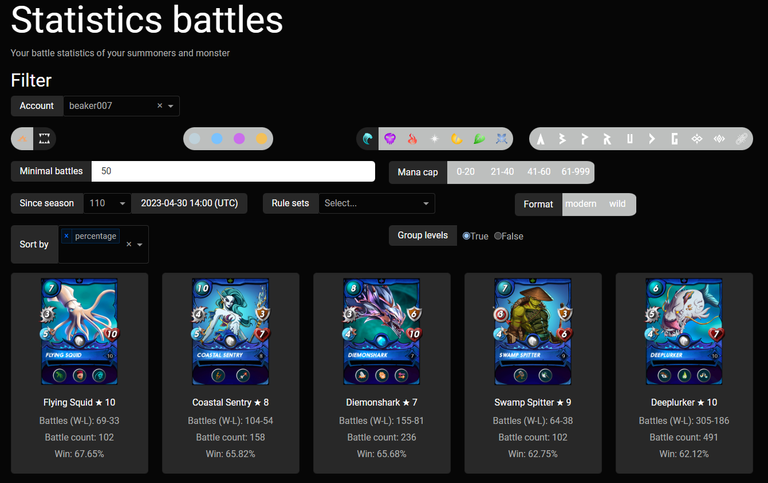Click the Diemonshark ★ 7 title
This screenshot has width=768, height=483.
[382, 403]
